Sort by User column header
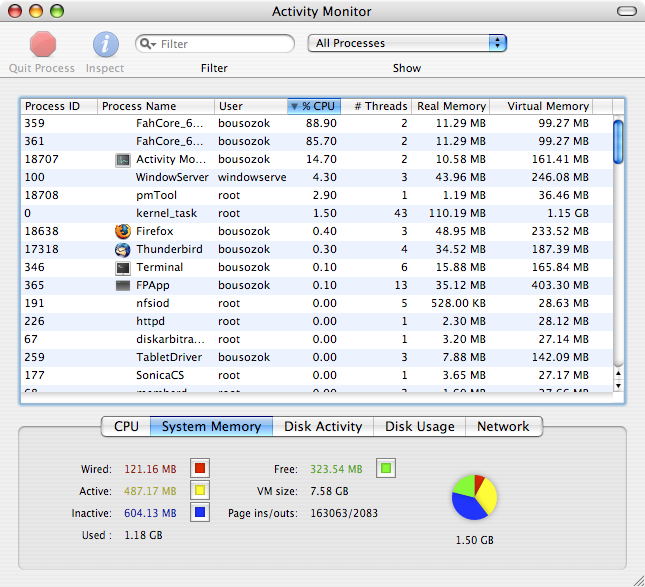This screenshot has height=587, width=645. pyautogui.click(x=251, y=106)
